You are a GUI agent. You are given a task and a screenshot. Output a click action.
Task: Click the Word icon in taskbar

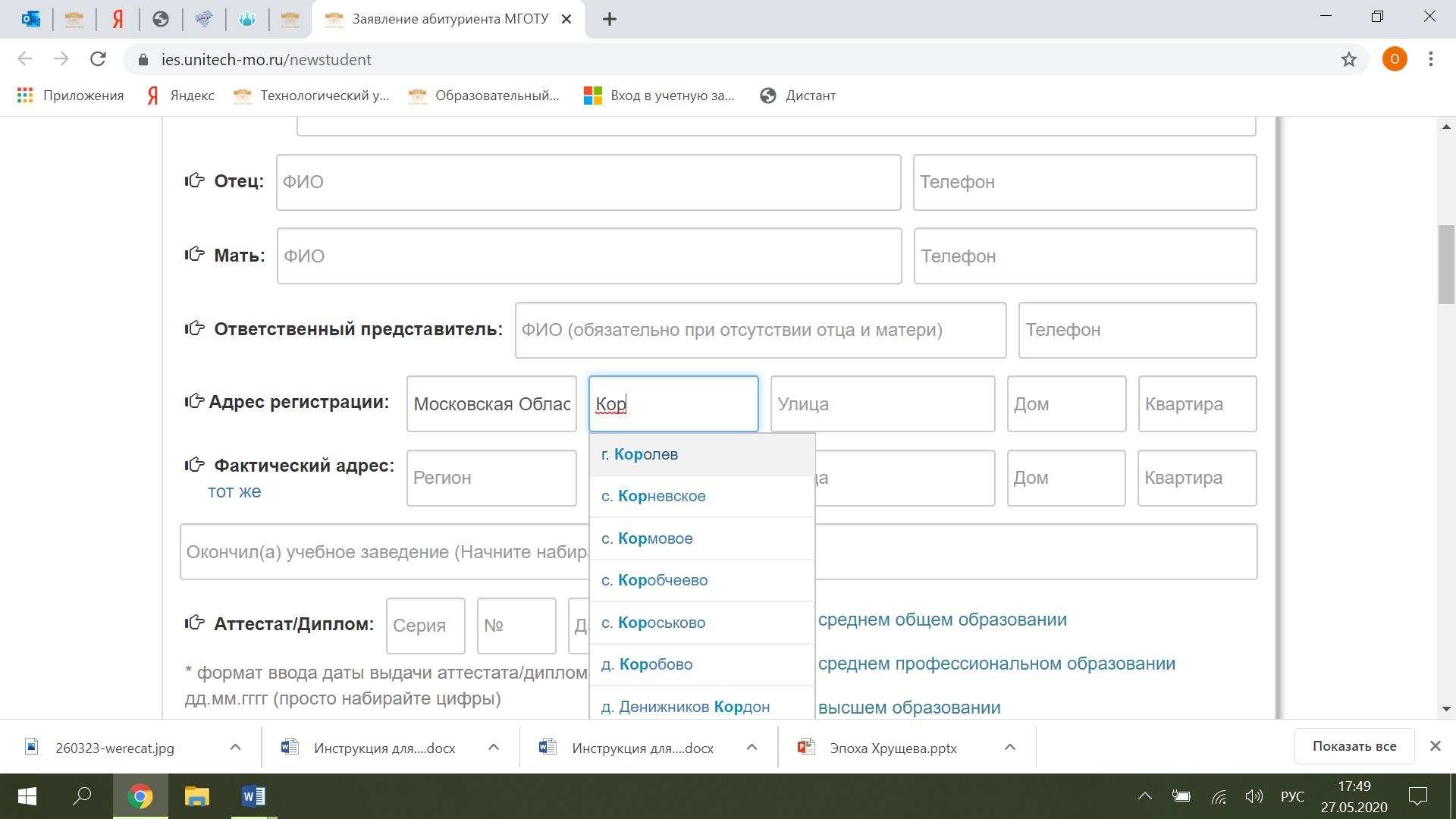point(253,796)
